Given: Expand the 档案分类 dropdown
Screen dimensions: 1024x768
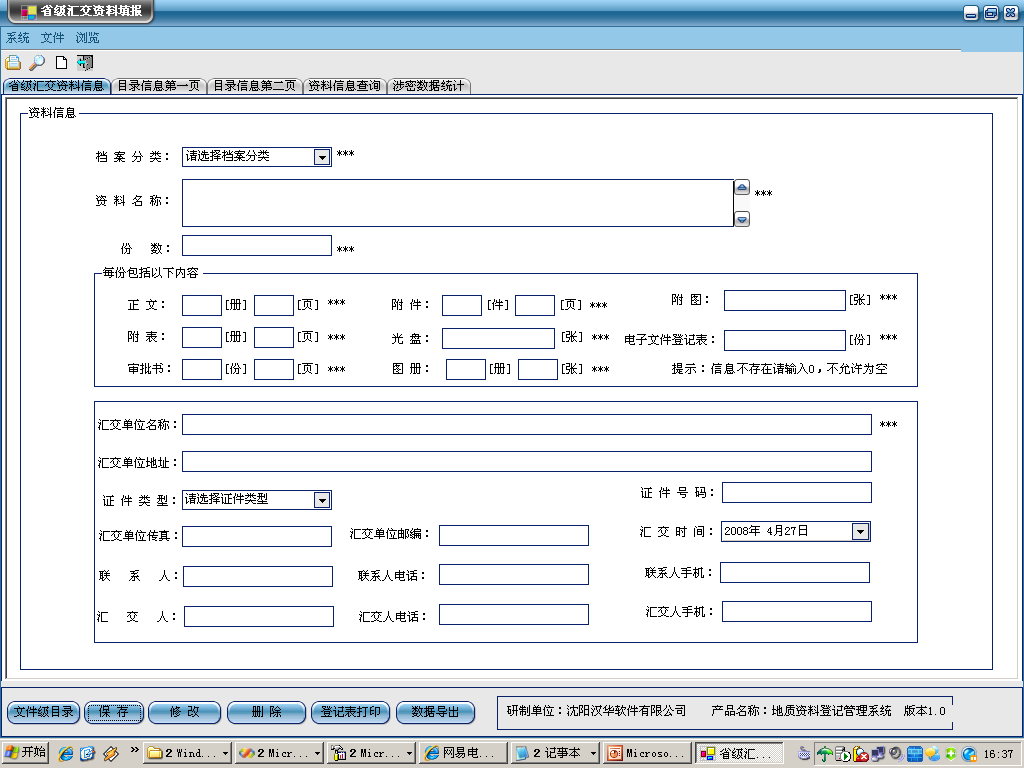Looking at the screenshot, I should click(x=321, y=157).
